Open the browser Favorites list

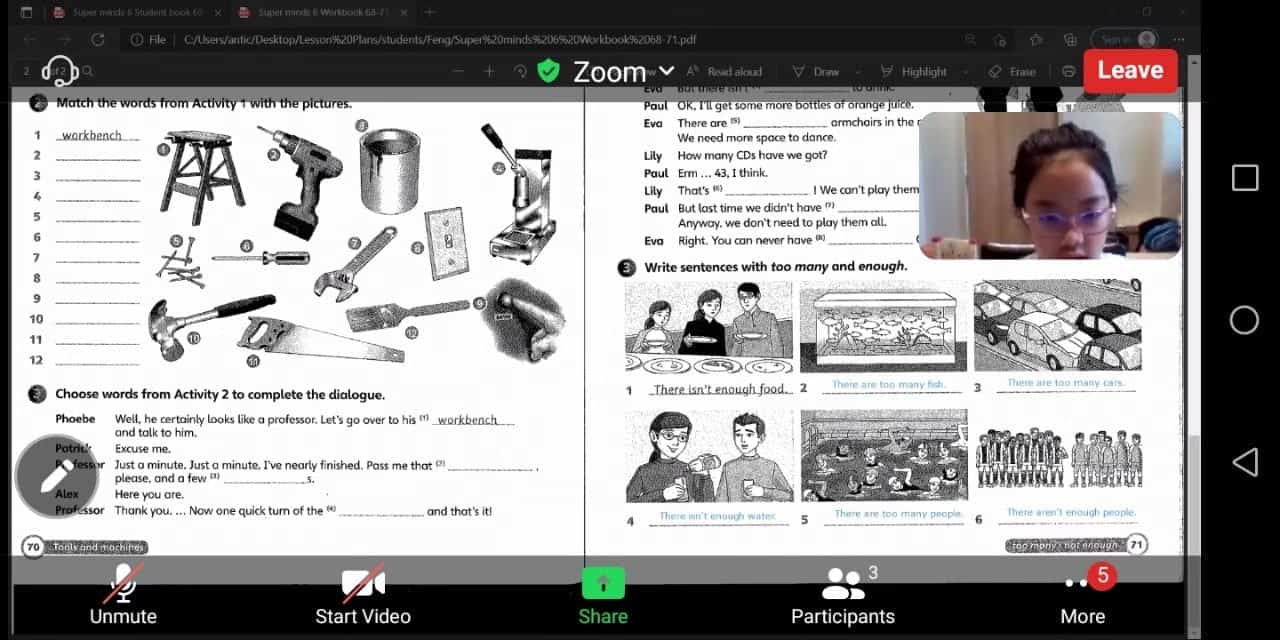pos(1036,39)
